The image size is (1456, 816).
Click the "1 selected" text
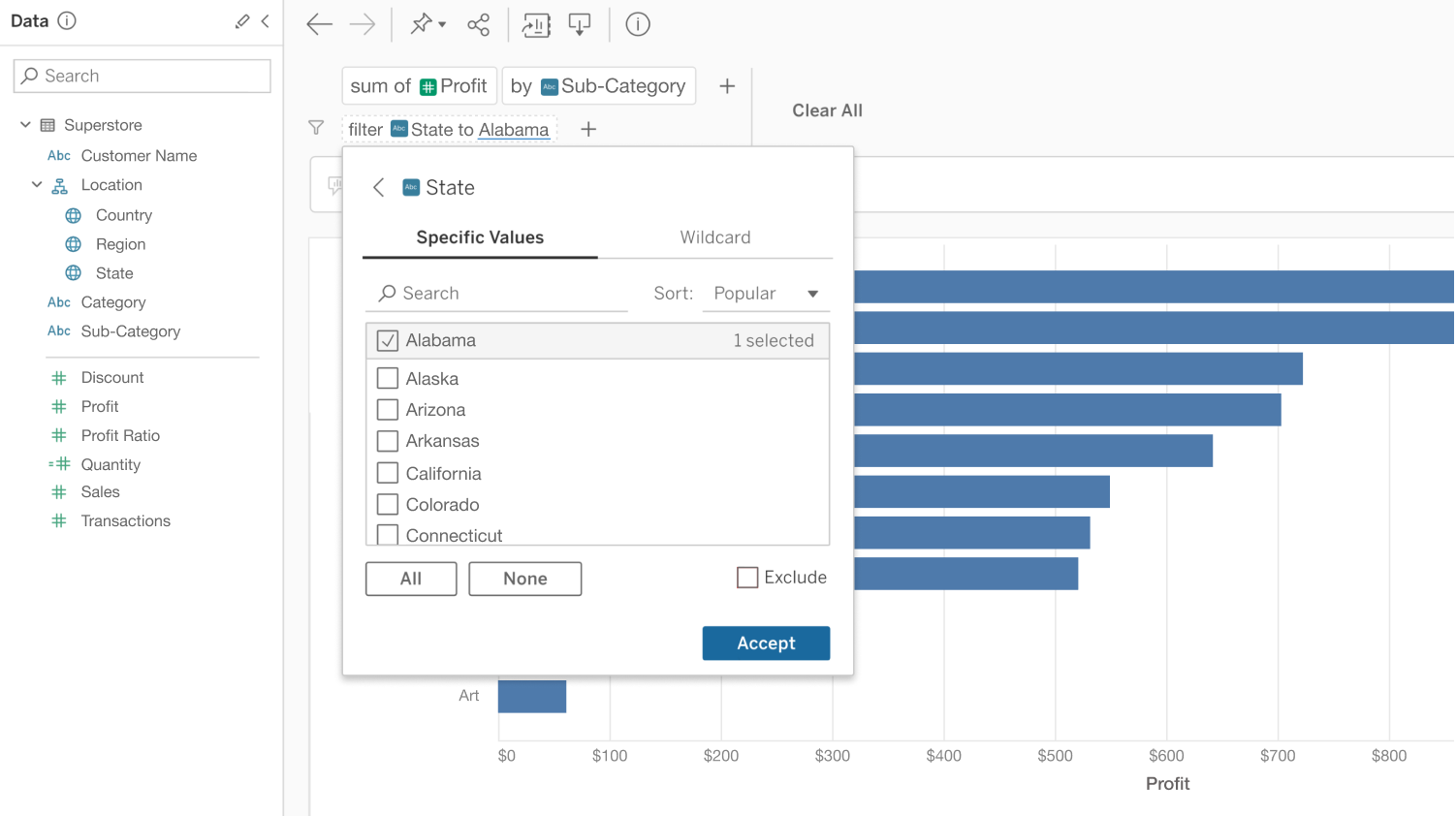[774, 340]
